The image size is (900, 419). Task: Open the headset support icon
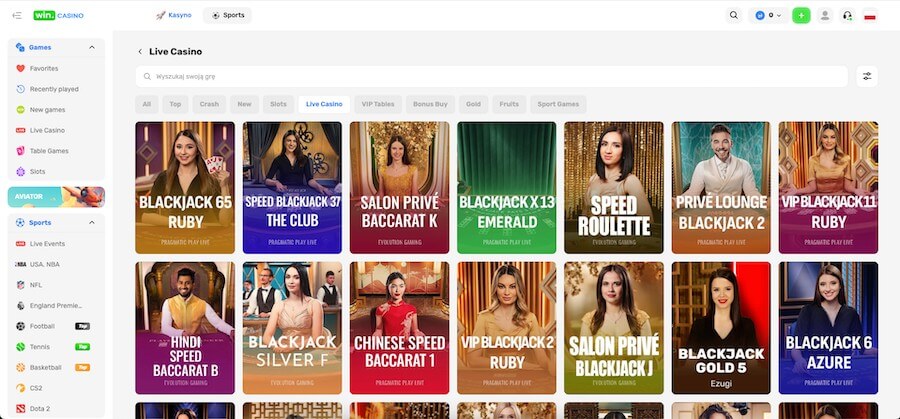[x=847, y=15]
